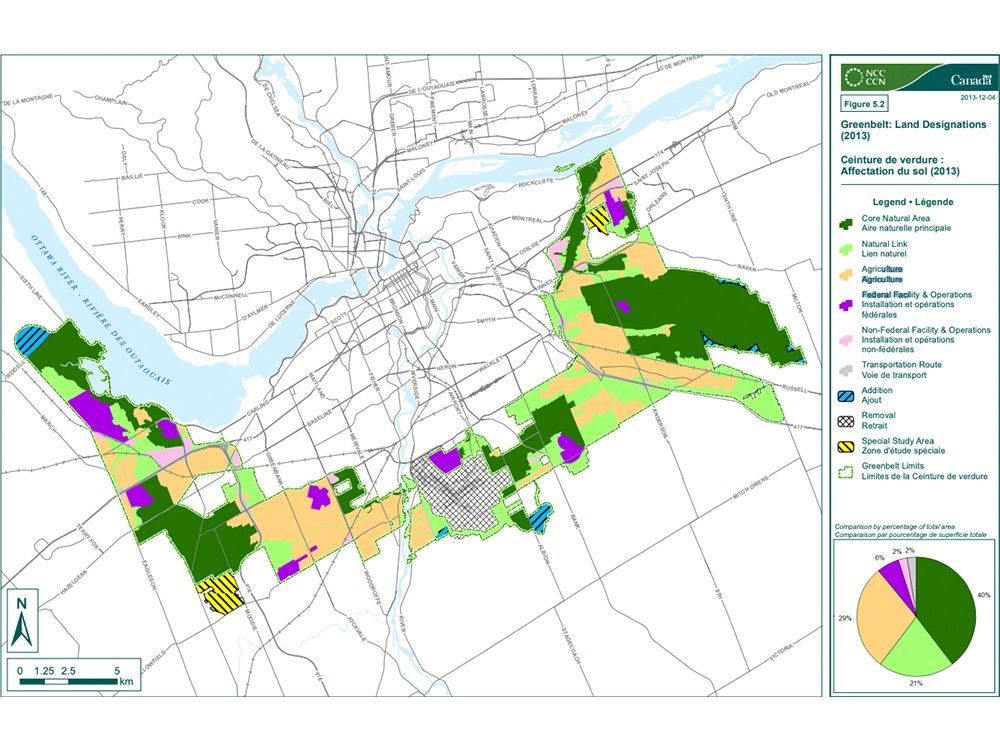Expand the Legend • Légende section
This screenshot has width=1000, height=750.
tap(912, 202)
